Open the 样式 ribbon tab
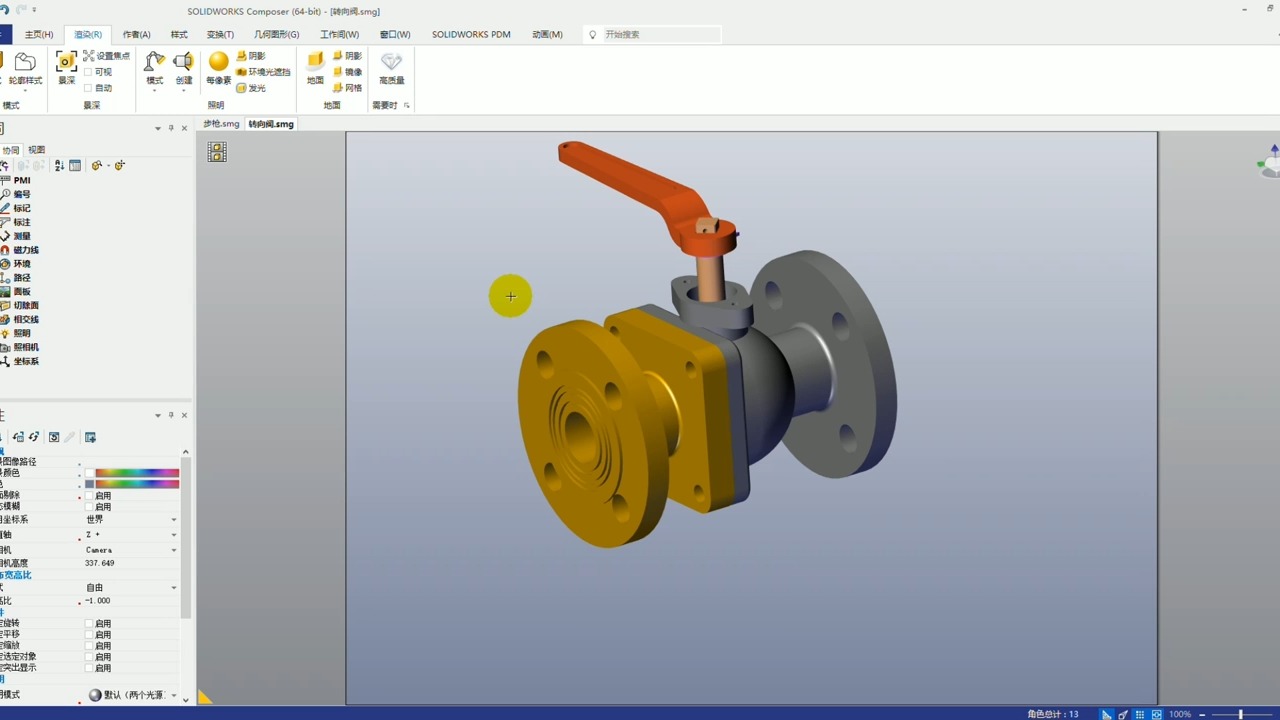The image size is (1280, 720). point(179,34)
